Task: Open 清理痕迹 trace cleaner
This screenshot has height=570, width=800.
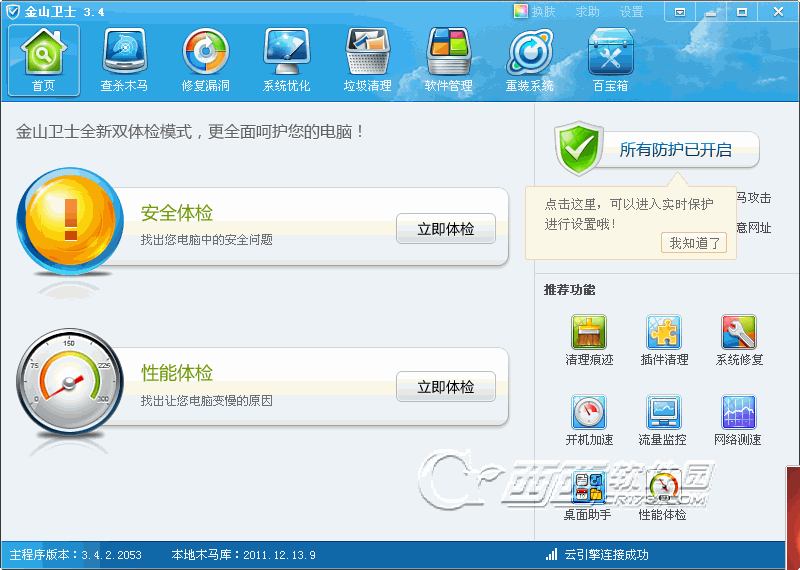Action: coord(589,340)
